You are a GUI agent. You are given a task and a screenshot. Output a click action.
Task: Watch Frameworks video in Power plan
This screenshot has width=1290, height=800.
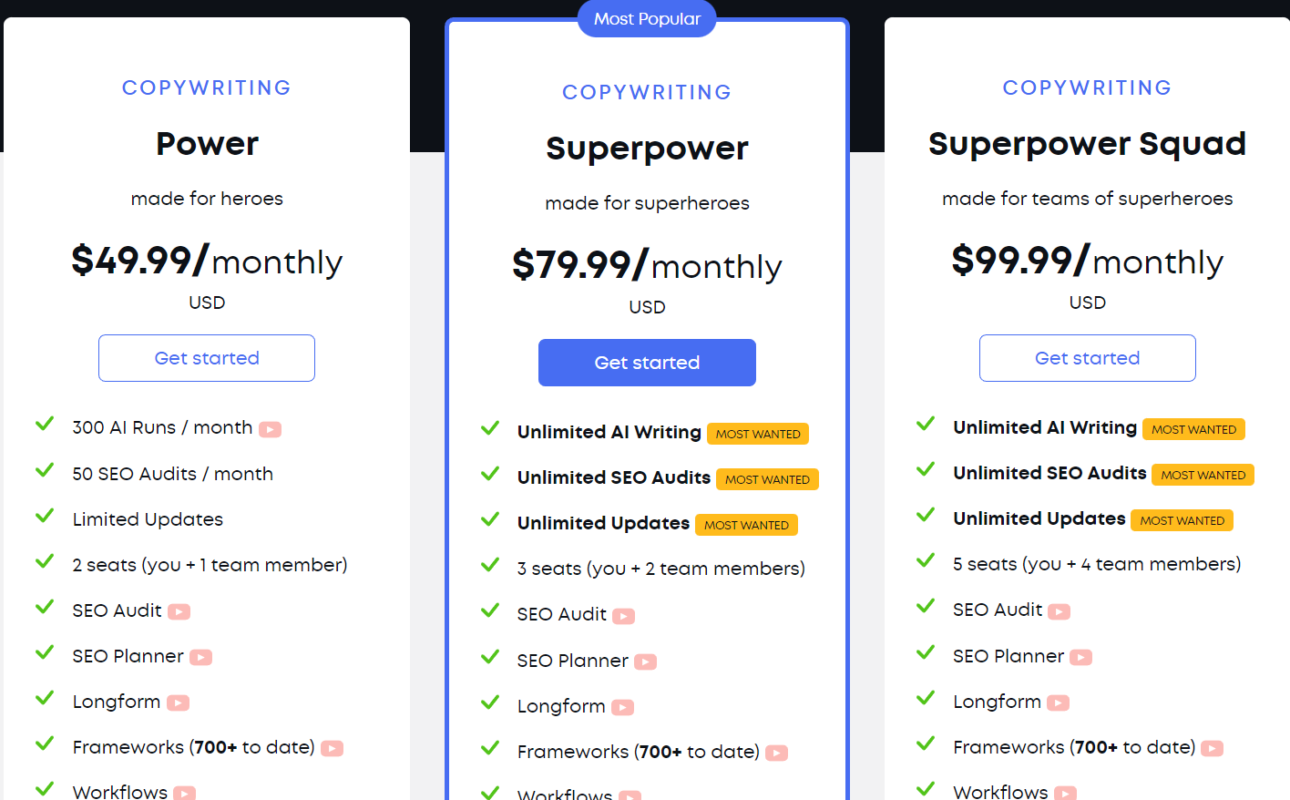click(x=332, y=748)
